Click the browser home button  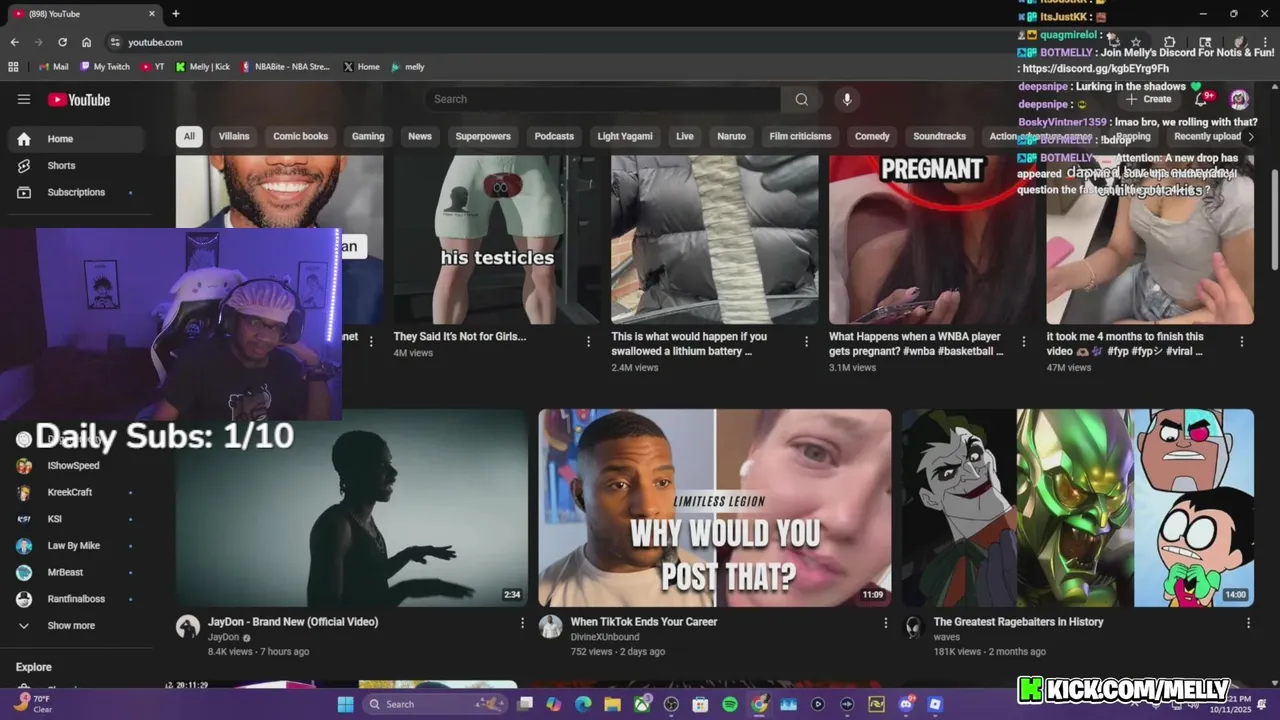(86, 42)
